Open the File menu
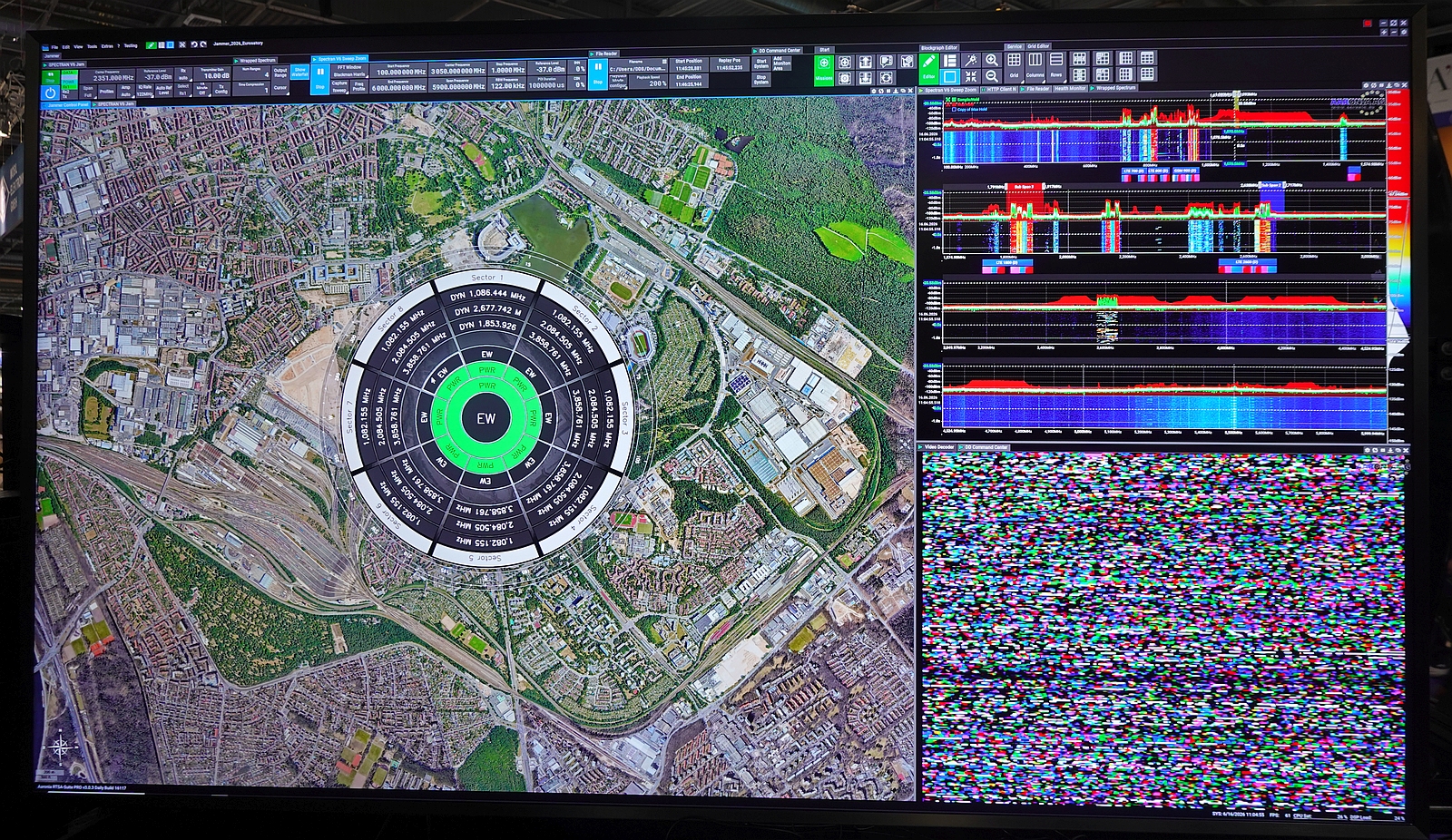 point(54,46)
